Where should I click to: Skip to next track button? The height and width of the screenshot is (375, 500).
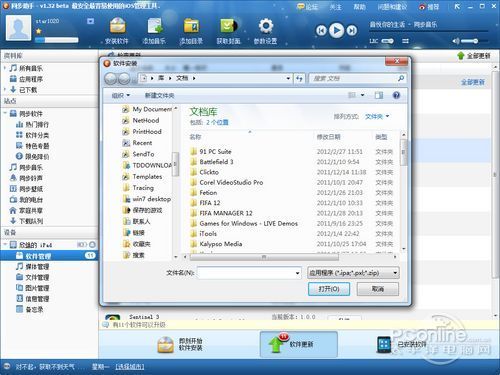point(352,31)
